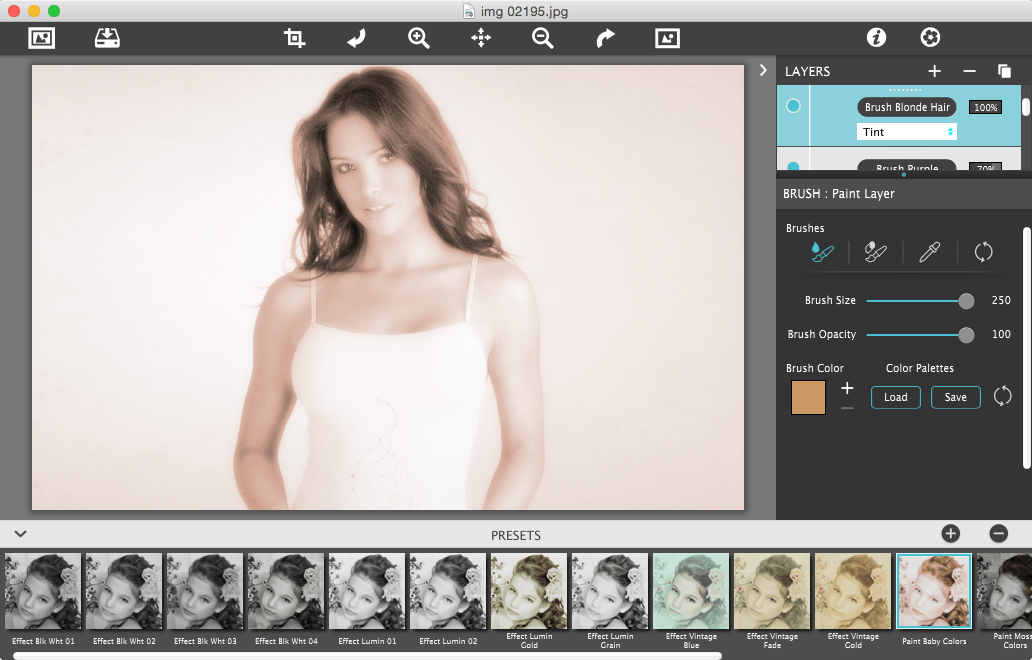The image size is (1032, 660).
Task: Toggle visibility of Brush Purple layer
Action: (x=795, y=168)
